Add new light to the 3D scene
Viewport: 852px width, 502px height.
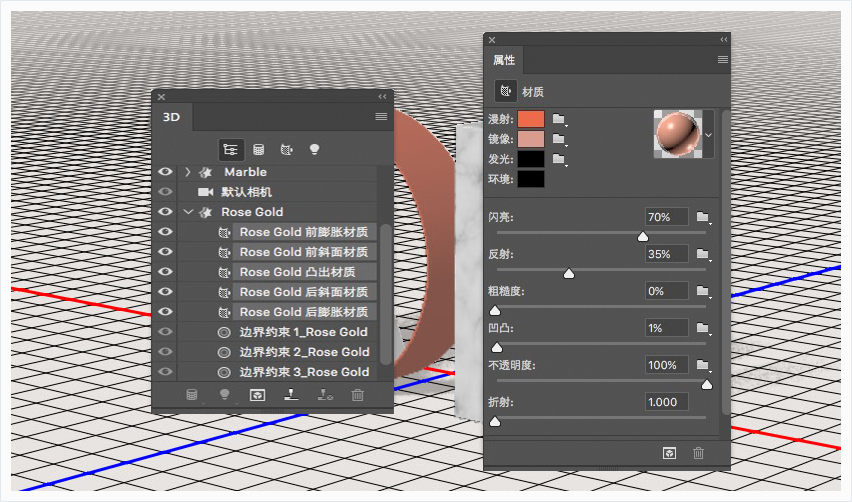[224, 395]
